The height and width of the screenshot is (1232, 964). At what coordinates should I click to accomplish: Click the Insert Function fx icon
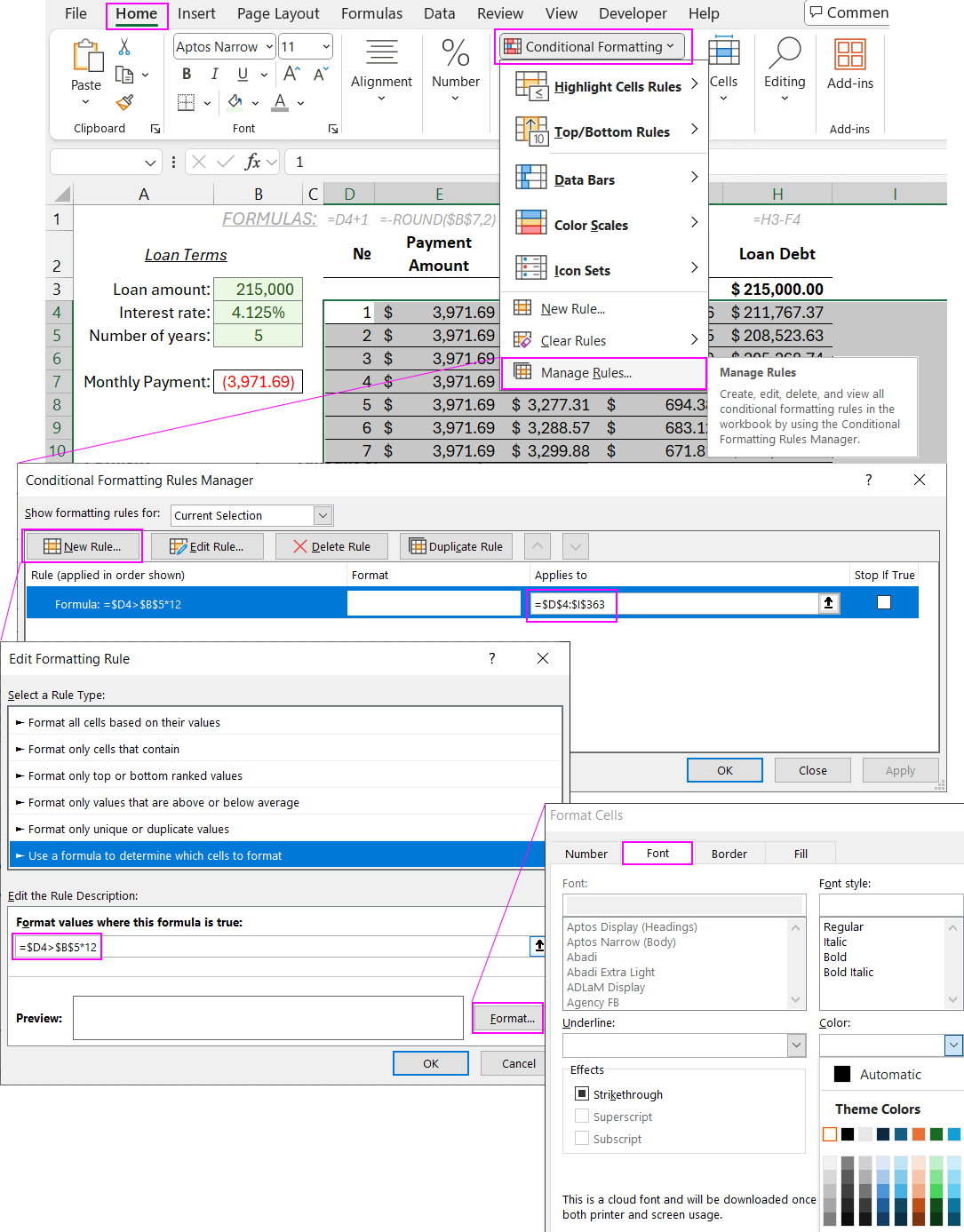(x=253, y=162)
